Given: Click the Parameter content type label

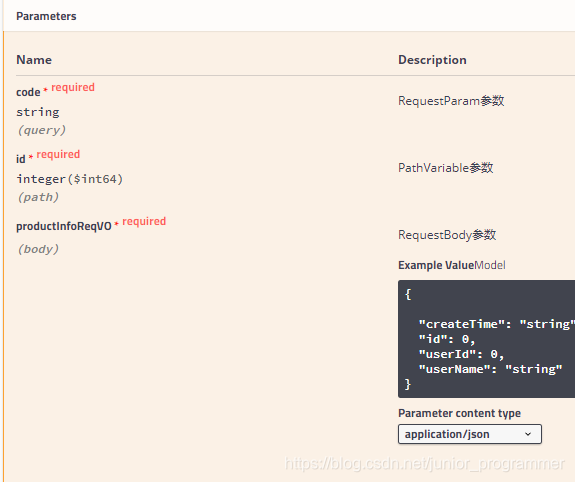Looking at the screenshot, I should tap(459, 413).
